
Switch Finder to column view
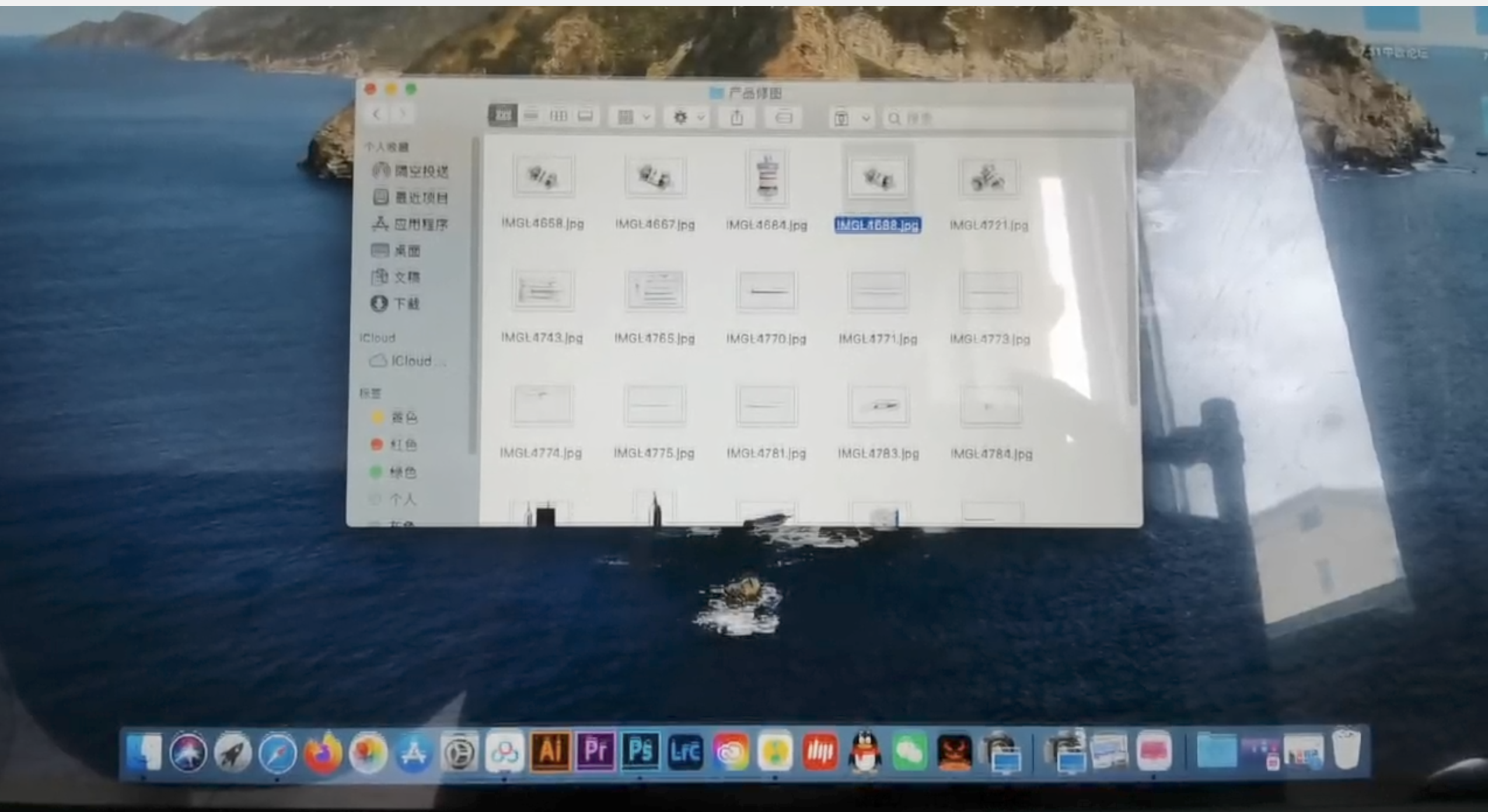(x=558, y=116)
